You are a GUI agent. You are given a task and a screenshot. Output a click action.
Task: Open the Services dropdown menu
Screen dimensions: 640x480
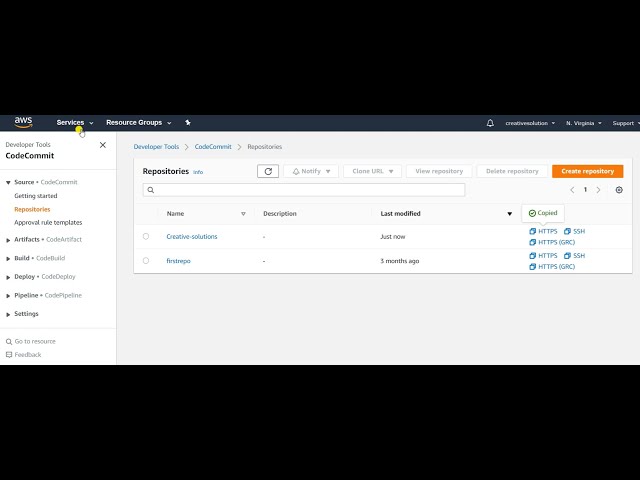click(75, 122)
